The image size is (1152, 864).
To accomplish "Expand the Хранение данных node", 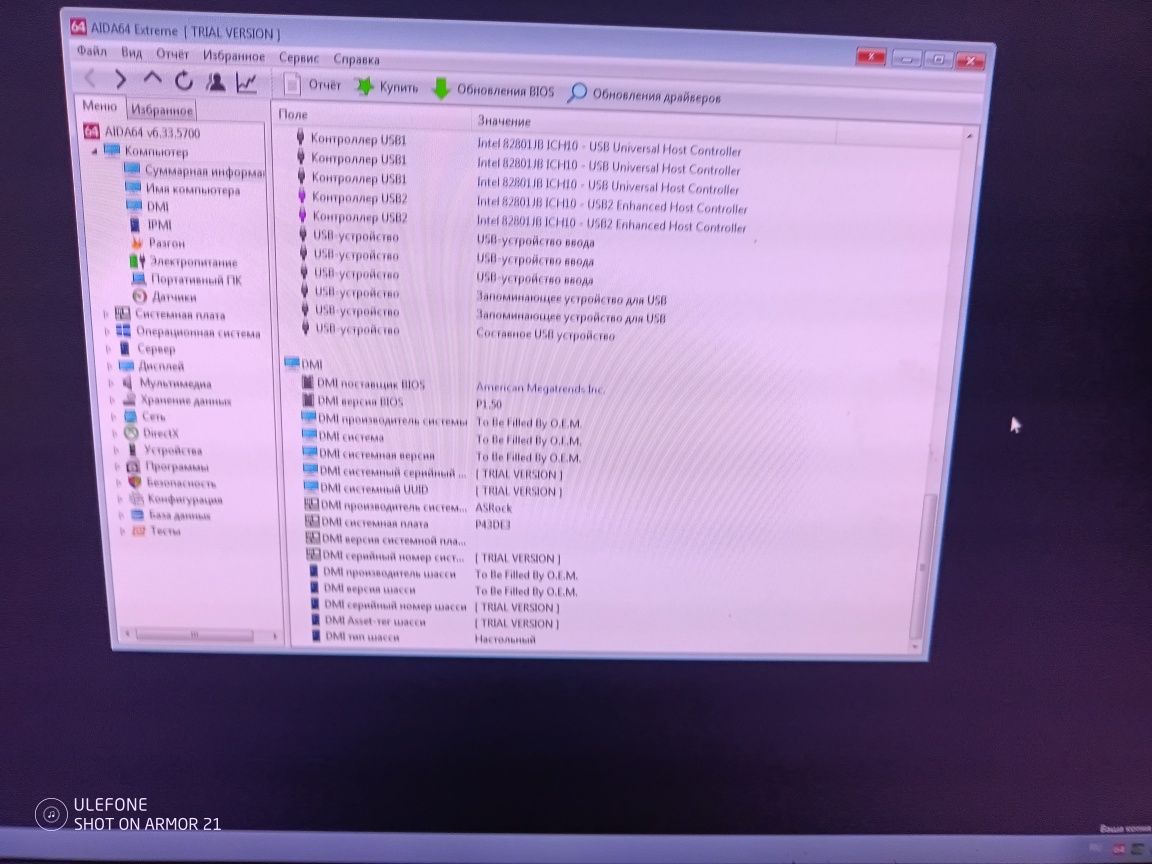I will [x=113, y=400].
